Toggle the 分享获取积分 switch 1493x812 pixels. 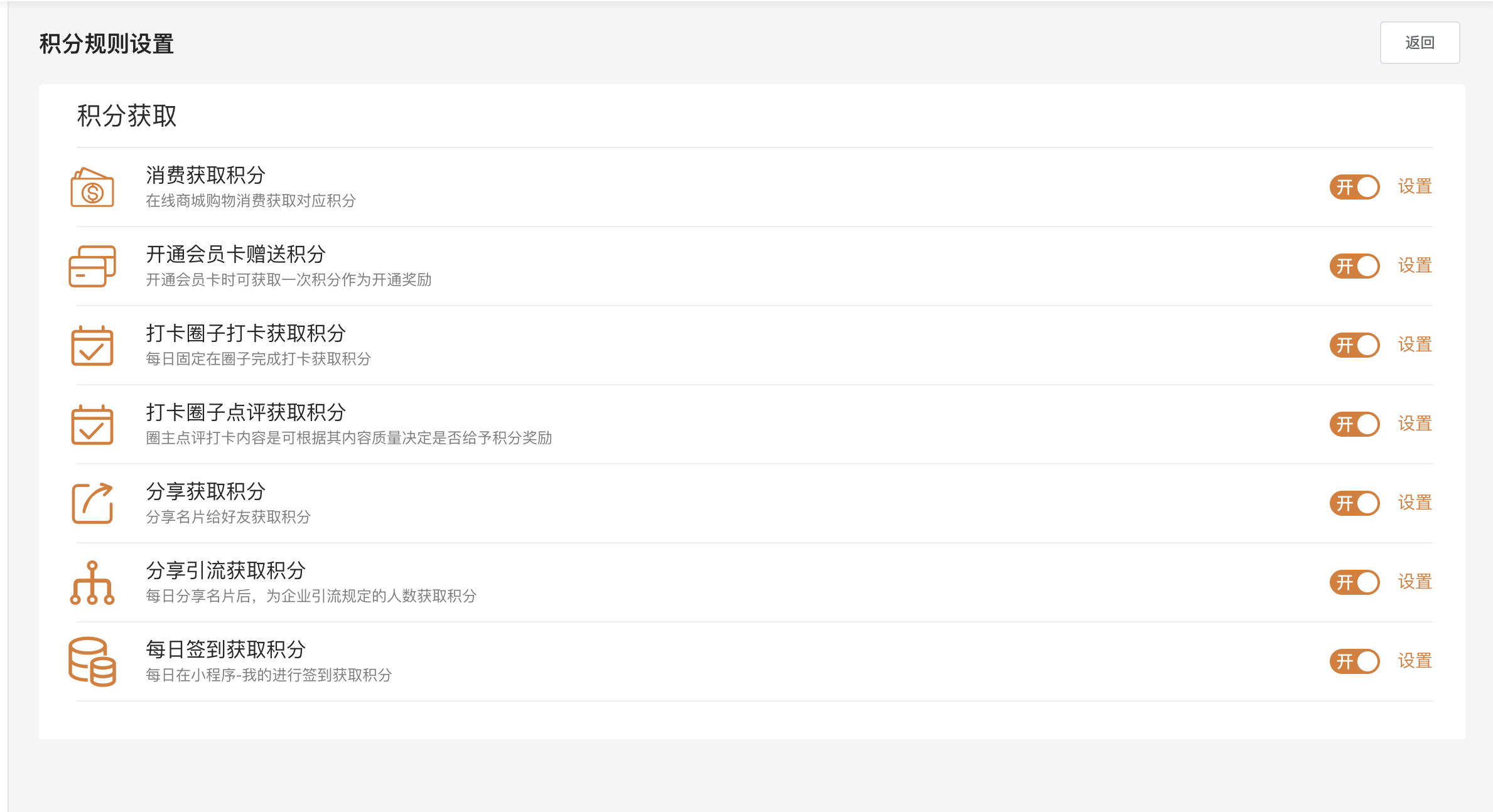[1354, 503]
